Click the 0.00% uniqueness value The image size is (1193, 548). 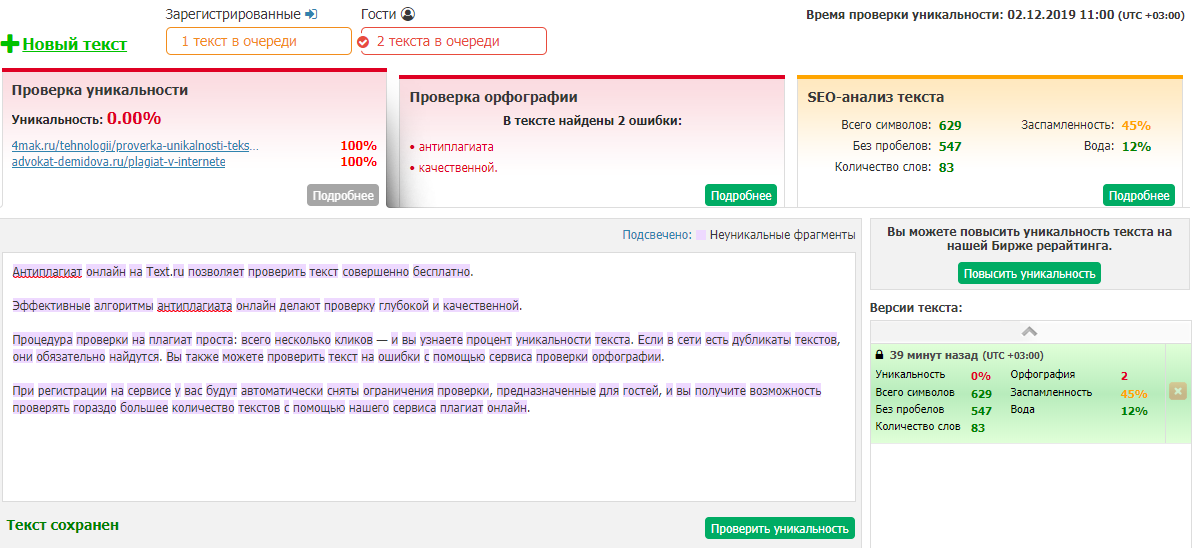[134, 118]
